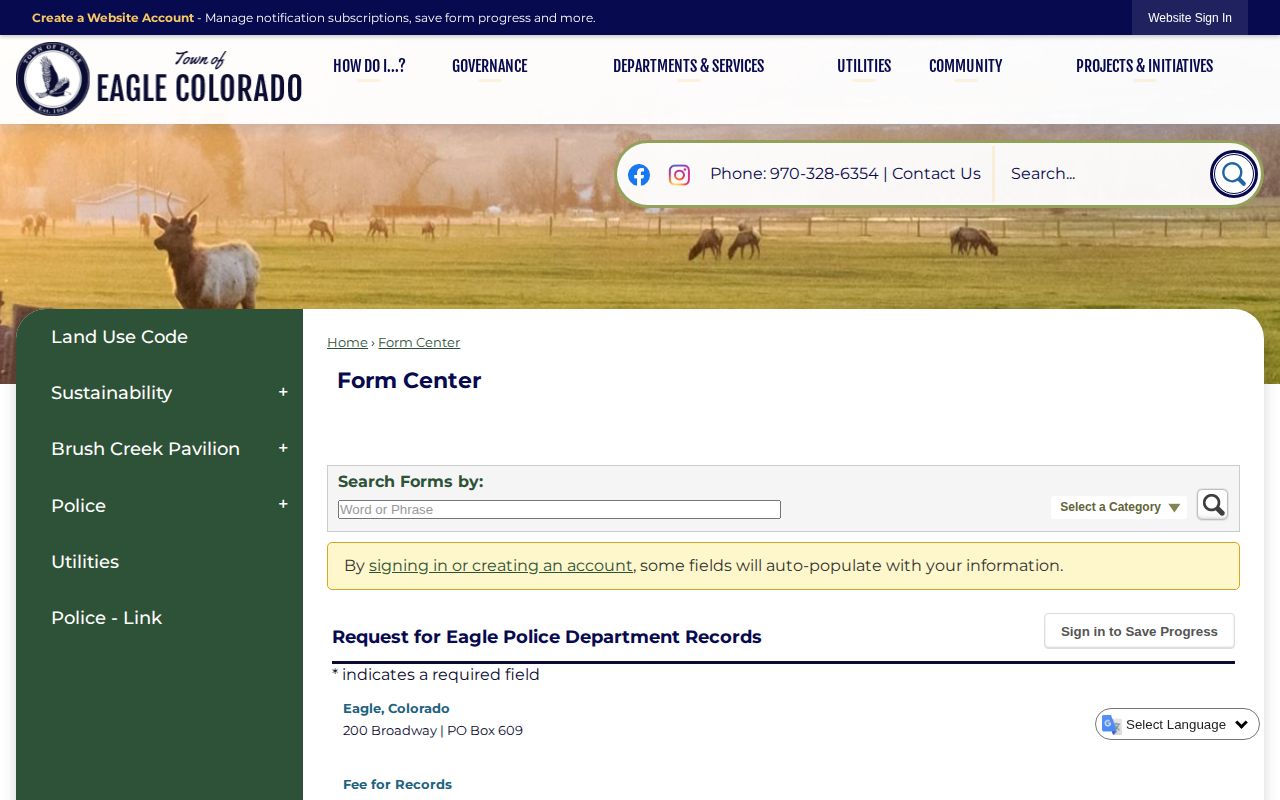This screenshot has height=800, width=1280.
Task: Open the Select a Category dropdown
Action: [1119, 507]
